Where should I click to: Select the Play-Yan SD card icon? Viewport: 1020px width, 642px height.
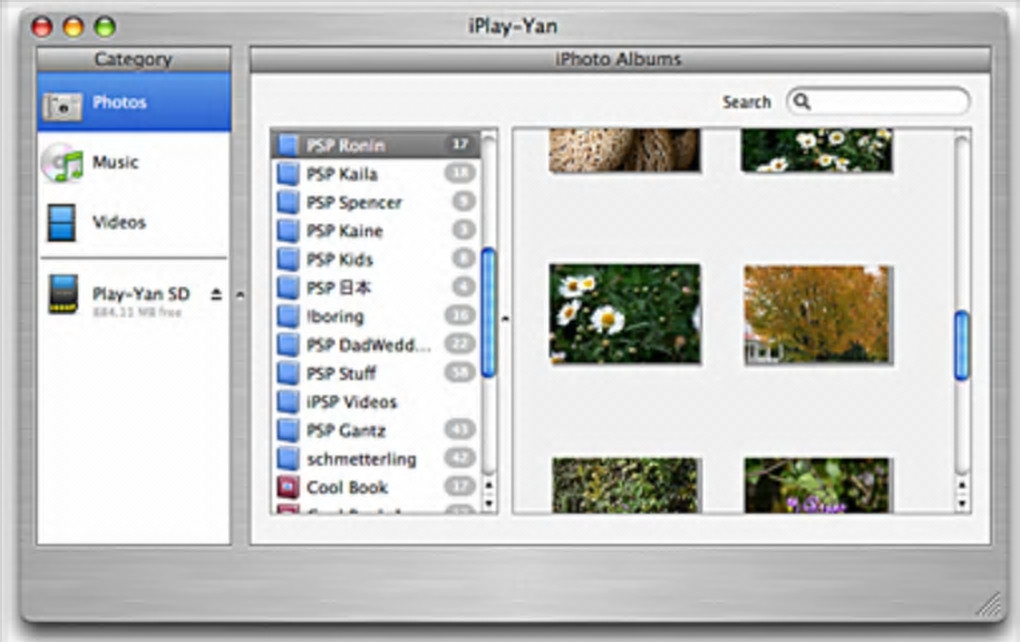(63, 295)
